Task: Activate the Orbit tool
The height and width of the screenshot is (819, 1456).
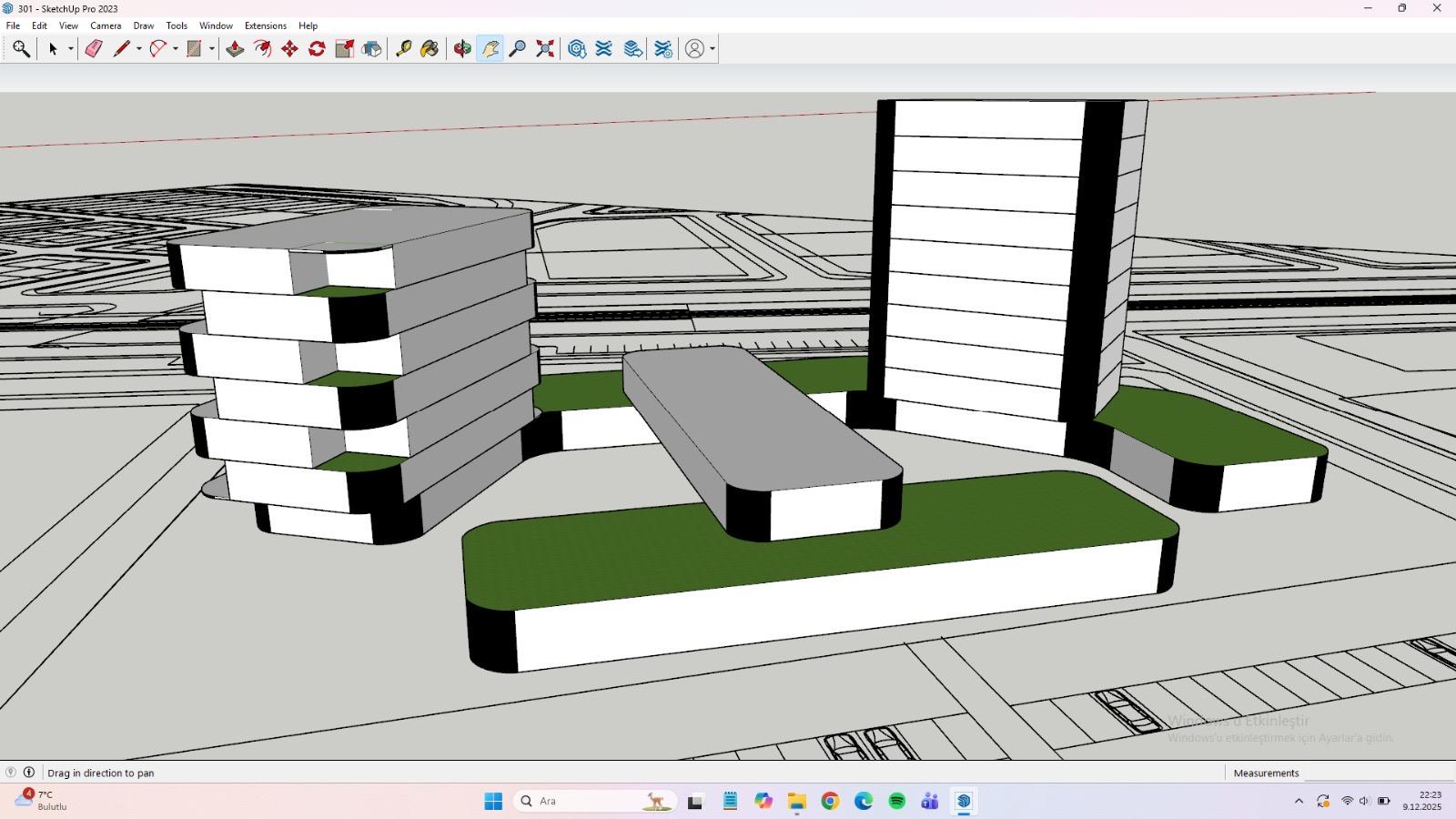Action: (x=462, y=49)
